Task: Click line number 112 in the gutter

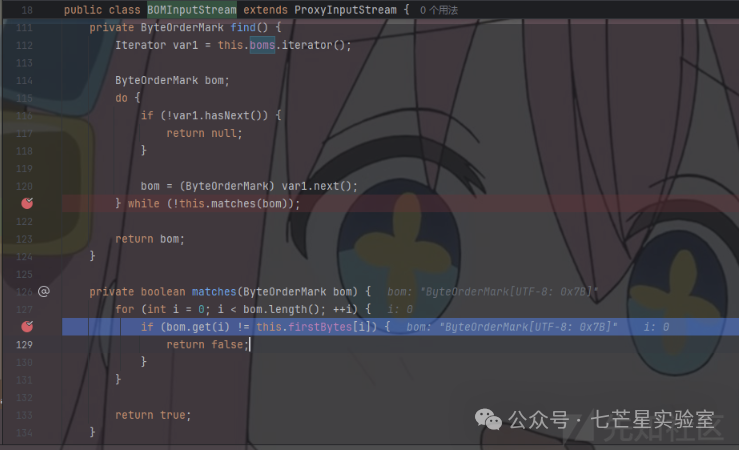Action: pyautogui.click(x=24, y=45)
